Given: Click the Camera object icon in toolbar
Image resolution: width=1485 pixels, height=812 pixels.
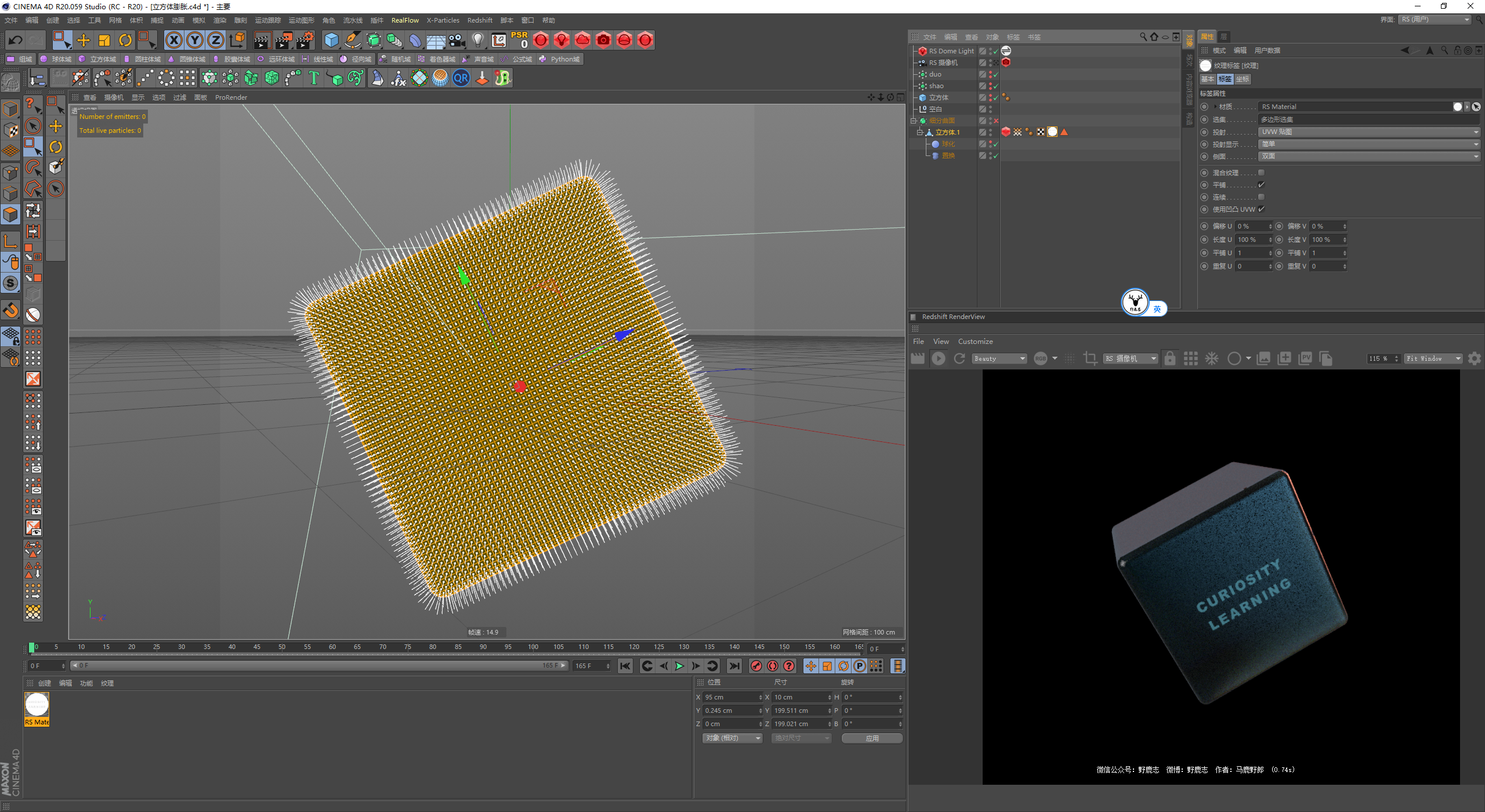Looking at the screenshot, I should (457, 40).
